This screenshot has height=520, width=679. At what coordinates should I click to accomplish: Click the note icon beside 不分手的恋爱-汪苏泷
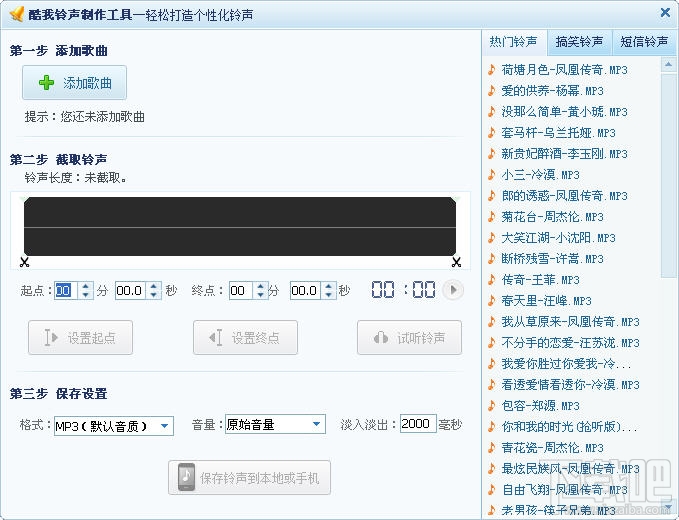pyautogui.click(x=491, y=342)
